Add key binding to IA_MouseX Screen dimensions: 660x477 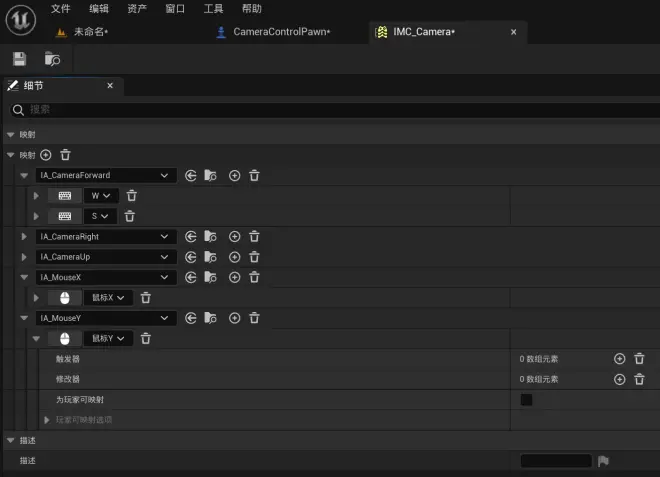(234, 277)
